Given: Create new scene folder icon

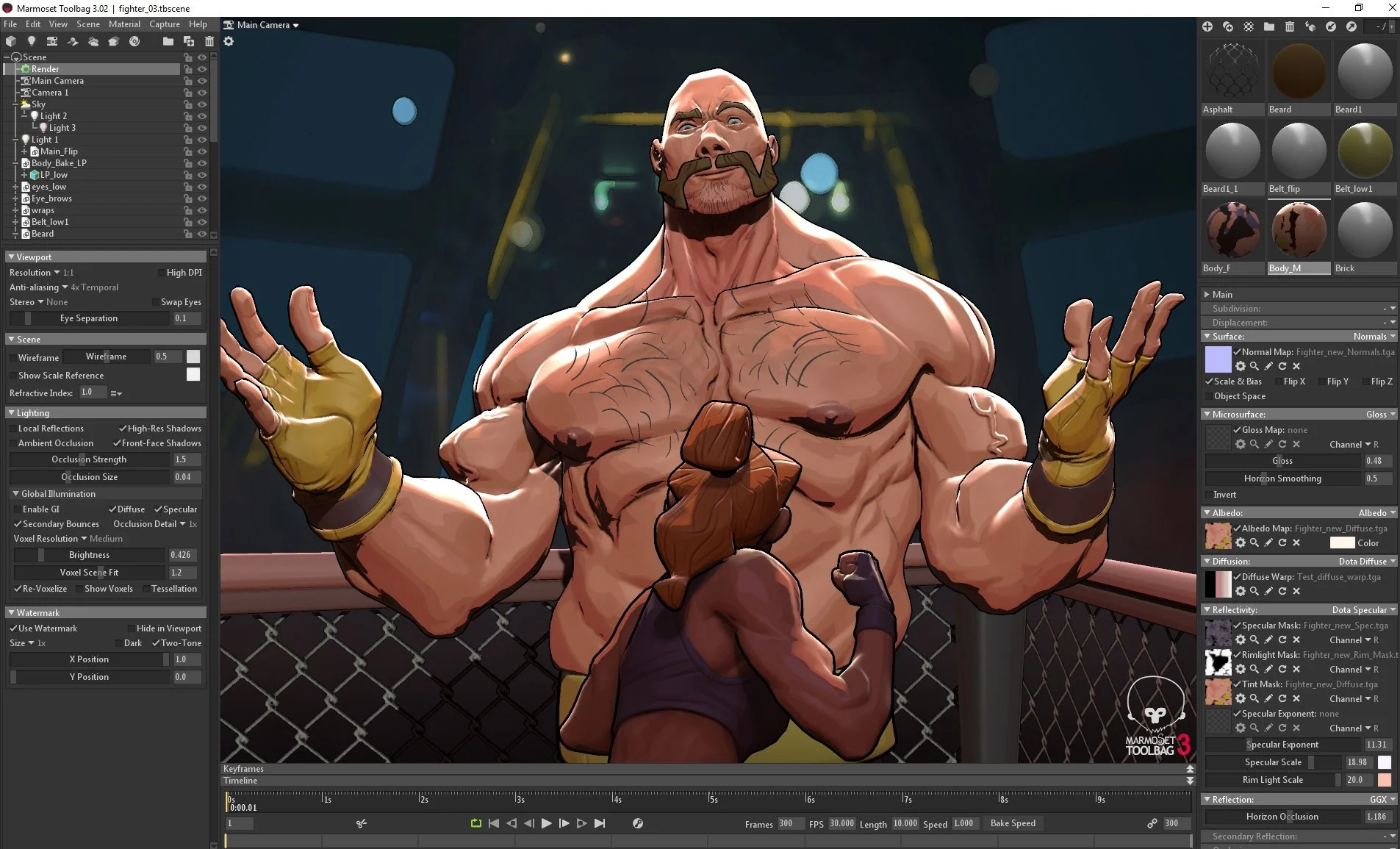Looking at the screenshot, I should pos(168,41).
